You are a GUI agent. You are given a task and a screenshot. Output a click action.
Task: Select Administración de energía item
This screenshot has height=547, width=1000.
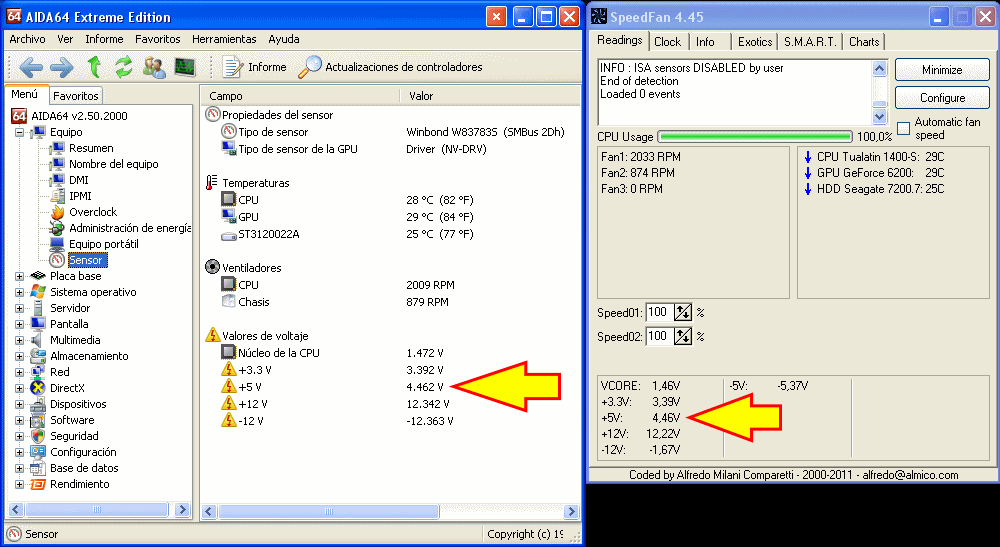pyautogui.click(x=129, y=228)
